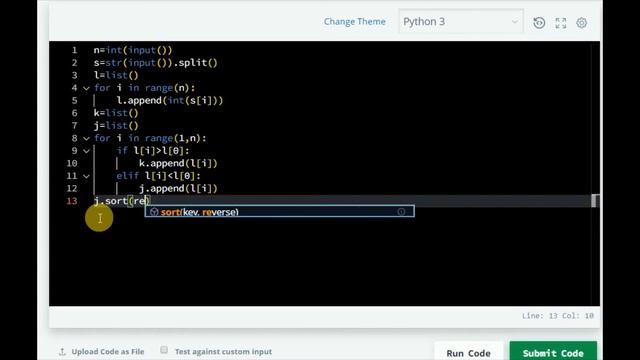
Task: Click on code l.append(int(s[i]))
Action: pyautogui.click(x=170, y=100)
